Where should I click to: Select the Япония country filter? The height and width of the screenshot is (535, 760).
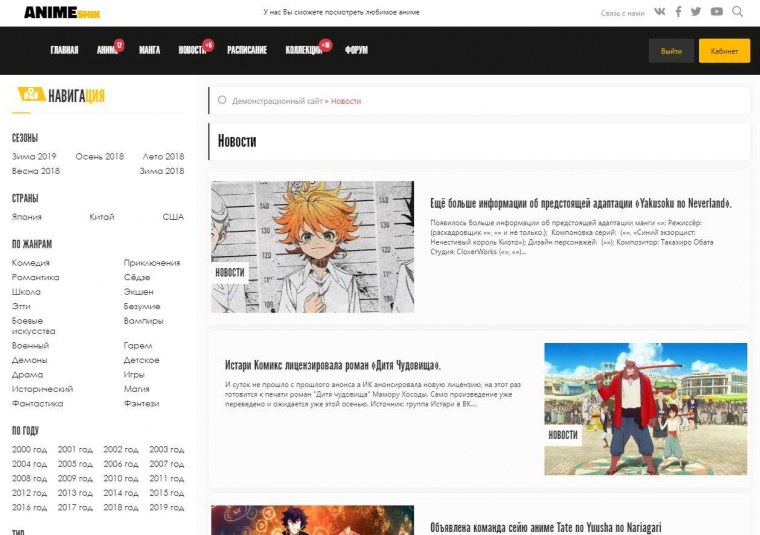tap(27, 217)
